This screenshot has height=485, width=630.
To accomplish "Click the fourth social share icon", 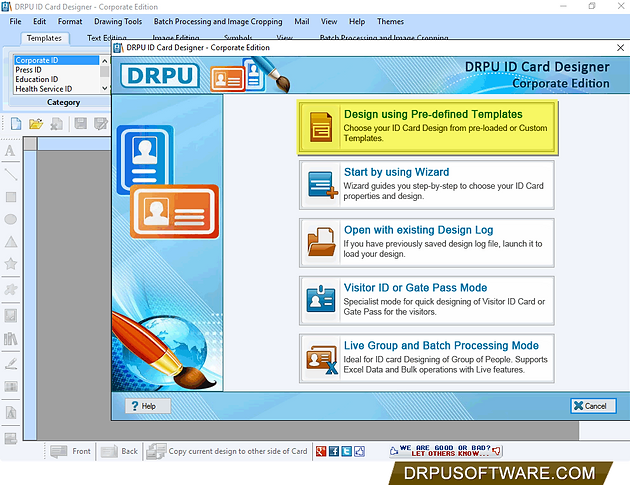I will [x=360, y=451].
